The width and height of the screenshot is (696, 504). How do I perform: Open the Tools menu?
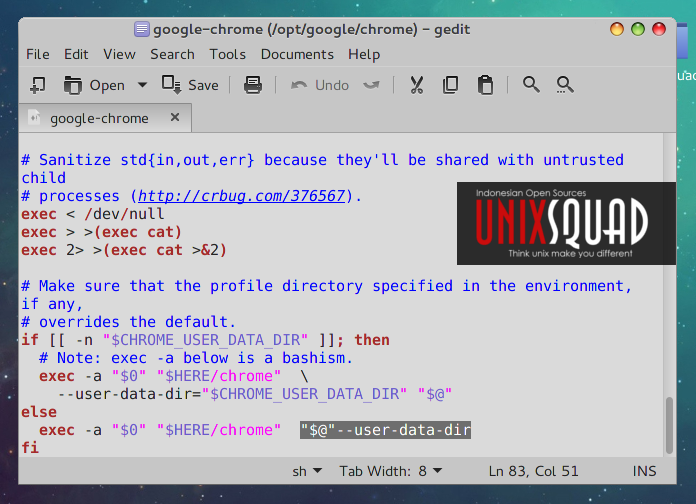[x=228, y=54]
